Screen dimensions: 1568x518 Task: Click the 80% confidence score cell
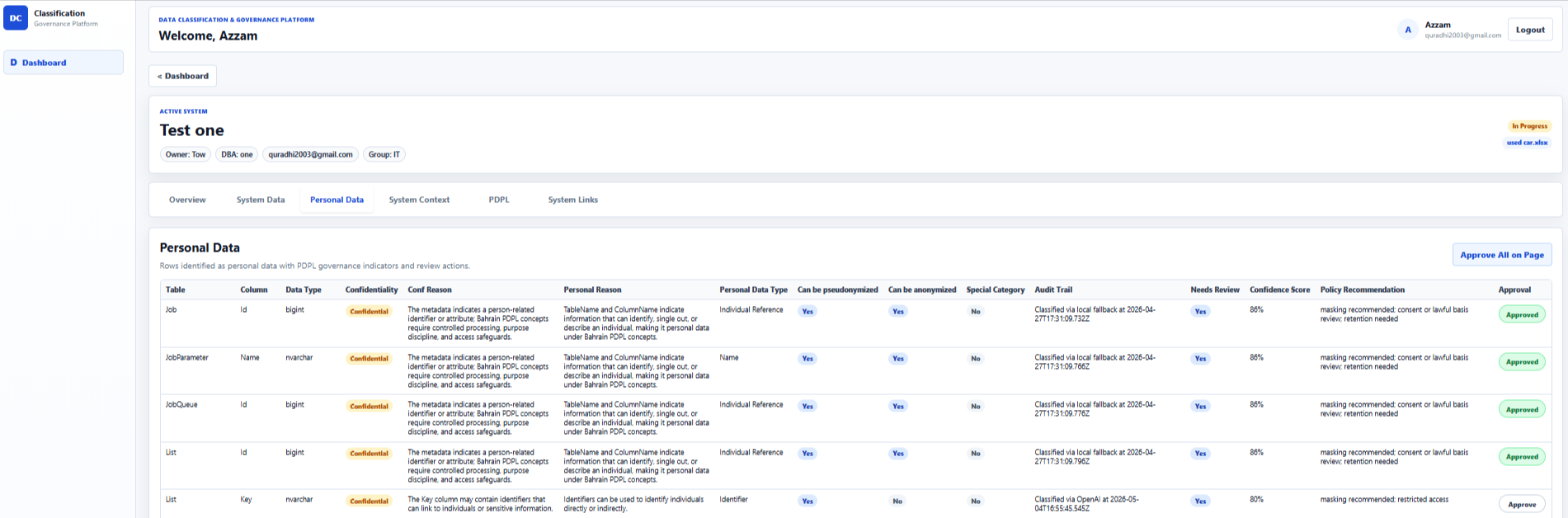(1256, 500)
